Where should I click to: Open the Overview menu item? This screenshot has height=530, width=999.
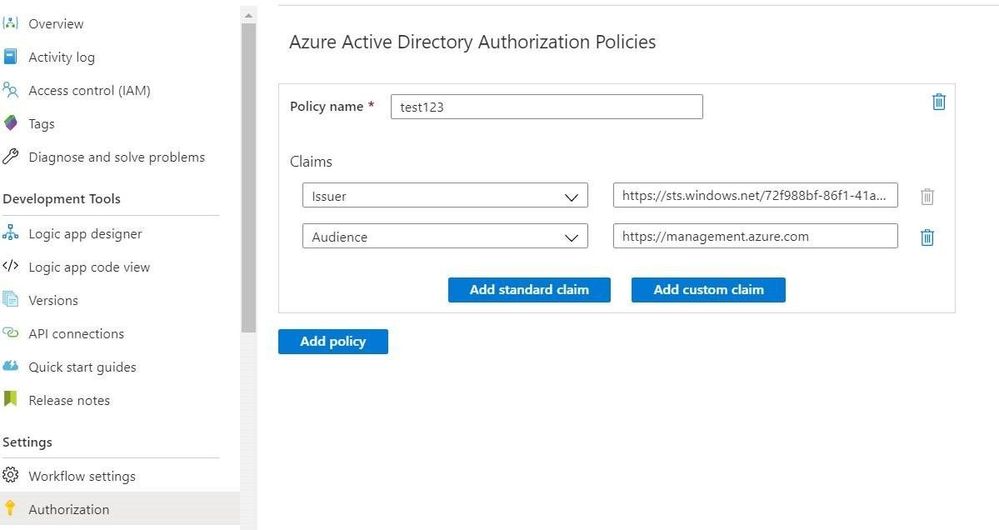pos(56,24)
